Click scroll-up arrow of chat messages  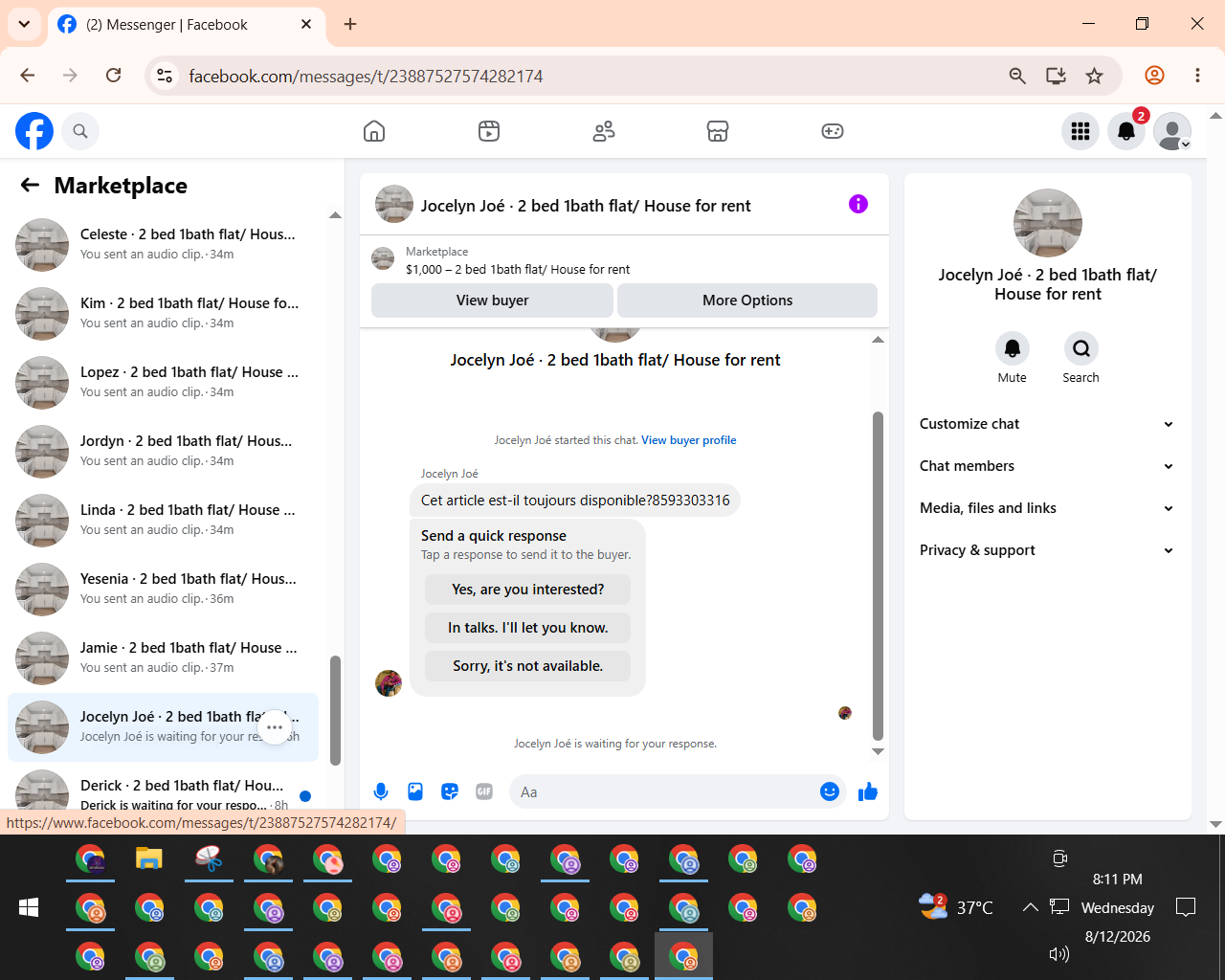coord(878,340)
